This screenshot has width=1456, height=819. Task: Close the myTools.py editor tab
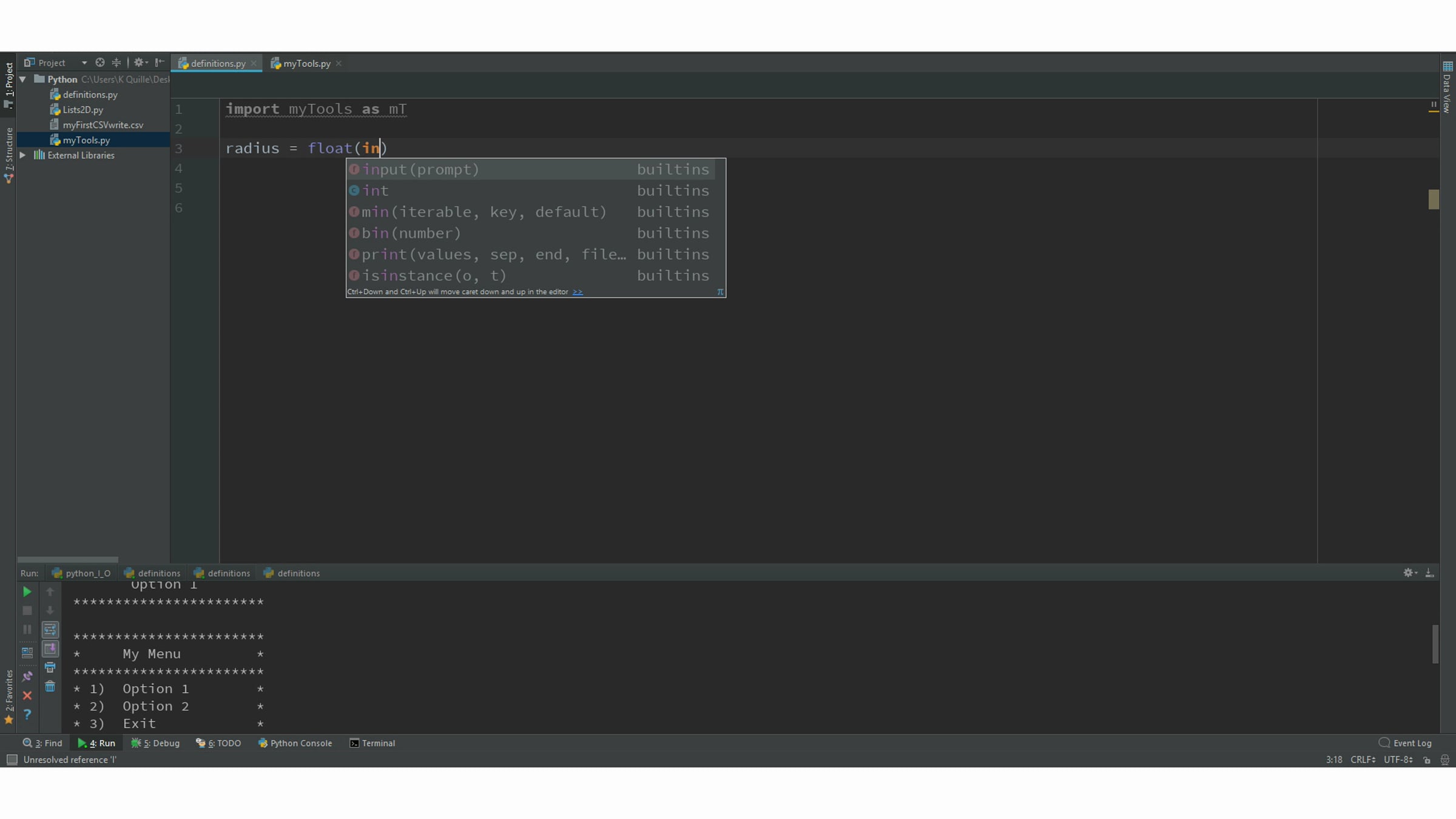click(339, 64)
